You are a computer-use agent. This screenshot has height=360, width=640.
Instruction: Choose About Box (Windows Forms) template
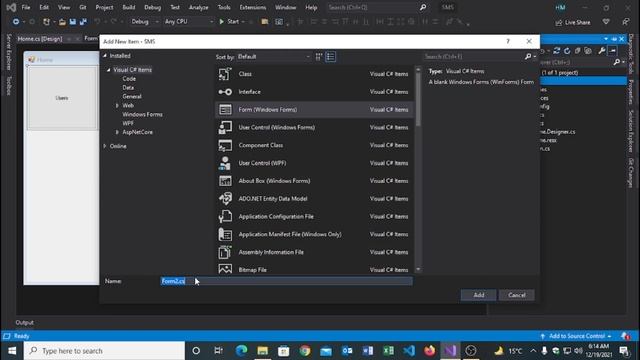313,181
